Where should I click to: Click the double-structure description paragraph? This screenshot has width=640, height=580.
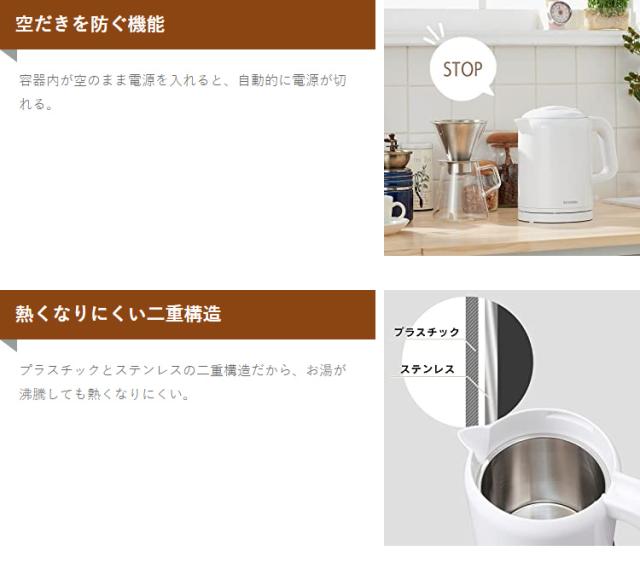click(x=183, y=382)
